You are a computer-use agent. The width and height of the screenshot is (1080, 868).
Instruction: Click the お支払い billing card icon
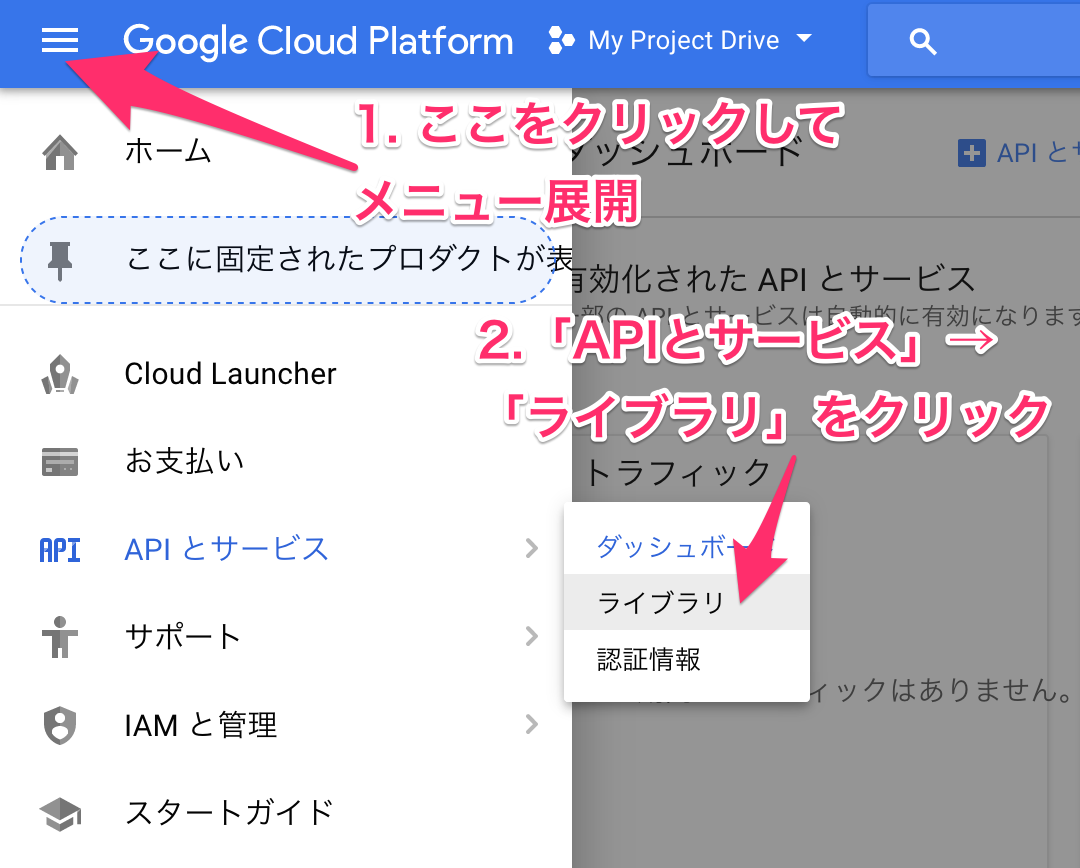60,461
